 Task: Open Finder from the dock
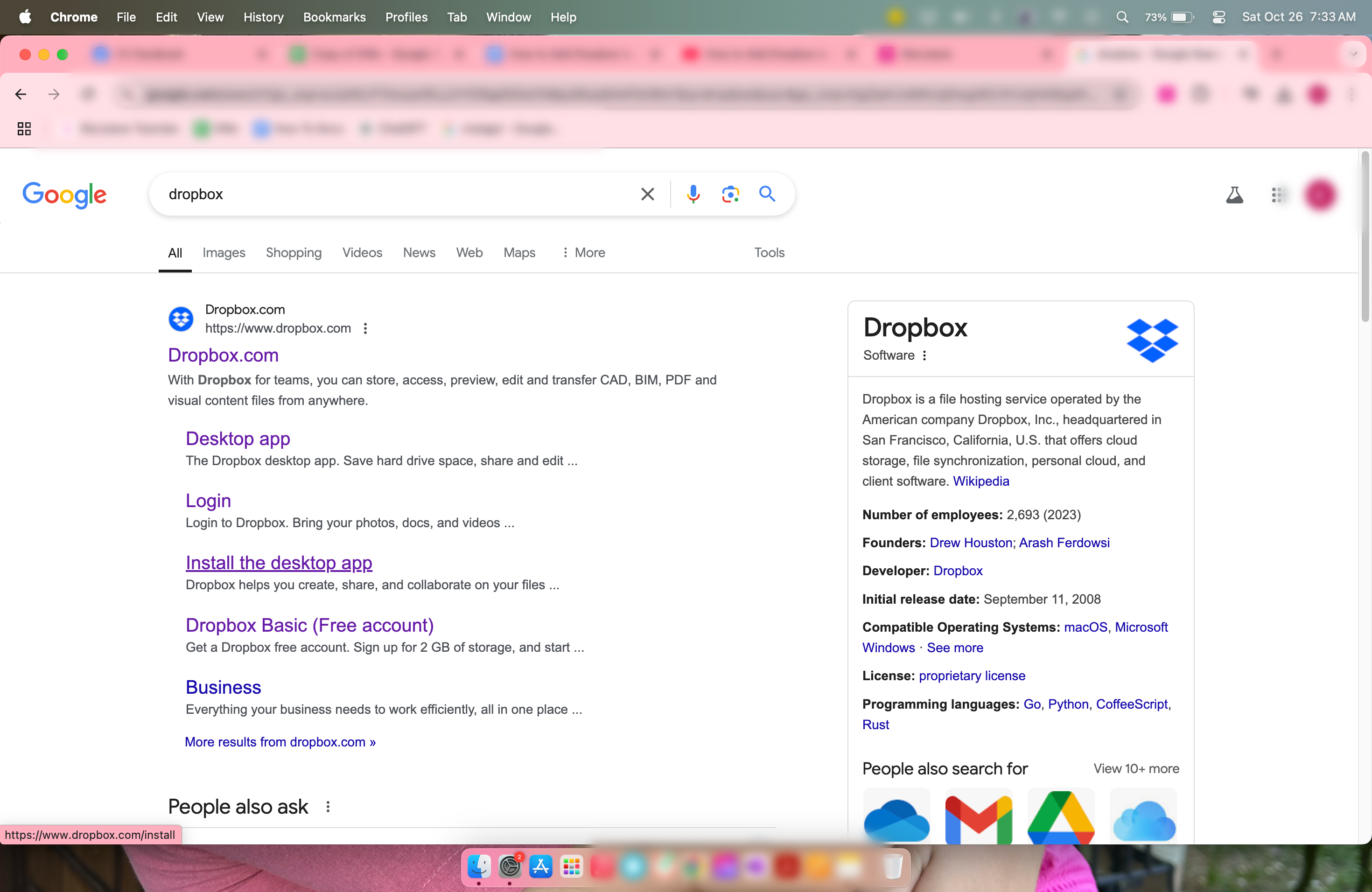coord(478,866)
